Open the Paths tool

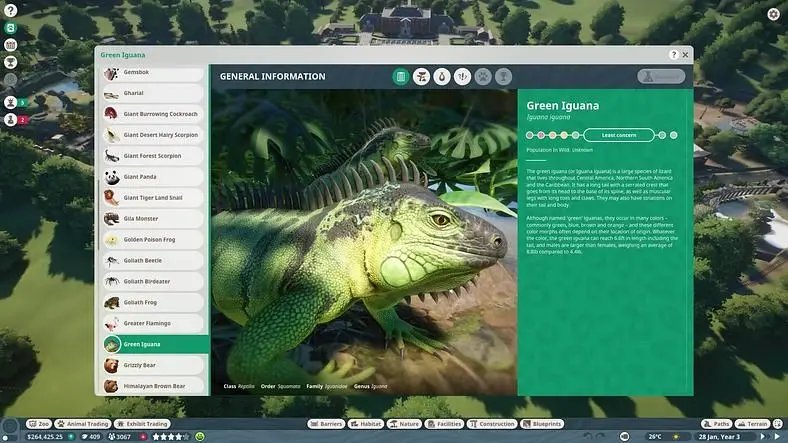click(x=717, y=424)
